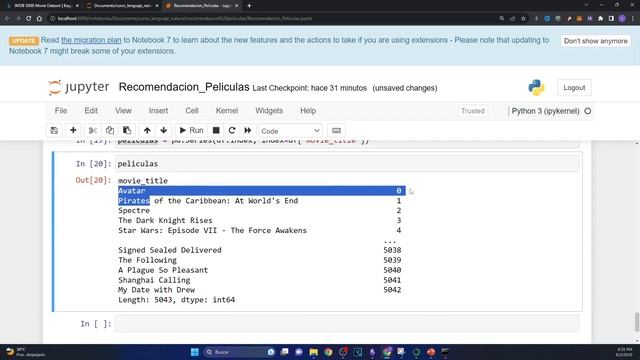
Task: Click Don't show anymore on update banner
Action: click(596, 41)
